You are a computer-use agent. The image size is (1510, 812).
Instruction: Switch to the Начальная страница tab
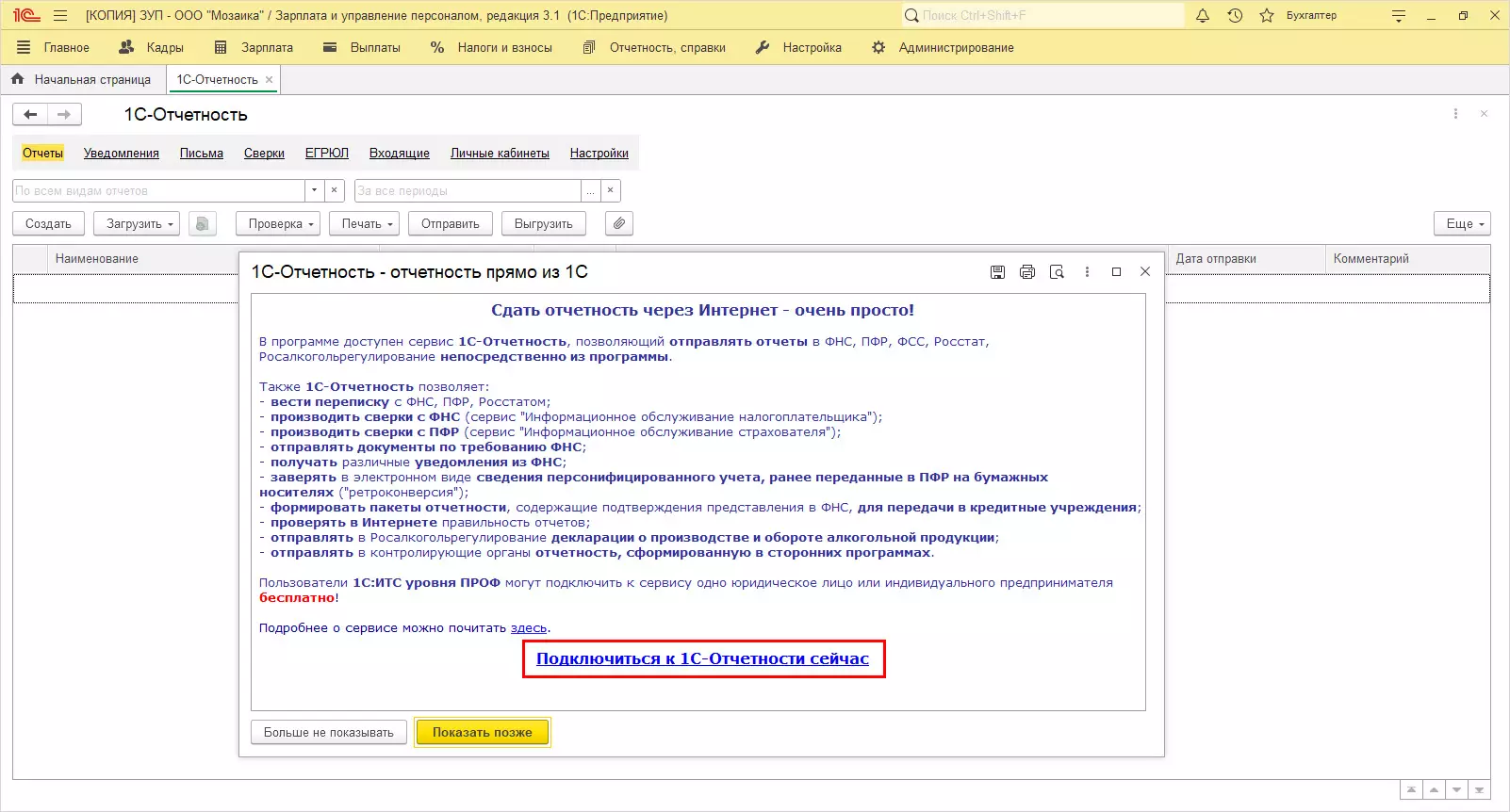pyautogui.click(x=82, y=80)
